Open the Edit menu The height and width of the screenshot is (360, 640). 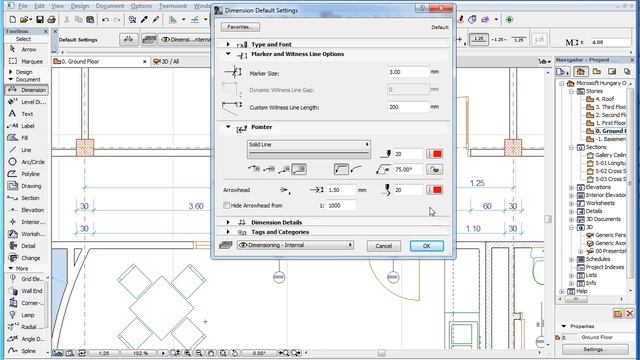[x=39, y=6]
